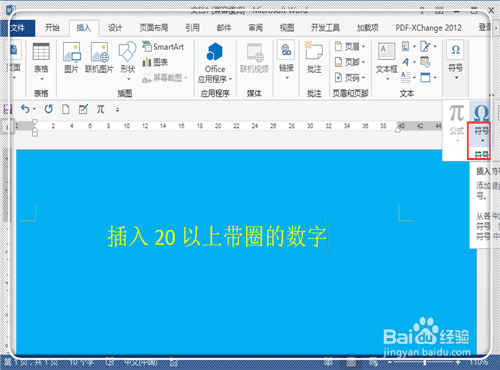Insert a signature line via pen-and-page icon
500x370 pixels.
tap(425, 46)
